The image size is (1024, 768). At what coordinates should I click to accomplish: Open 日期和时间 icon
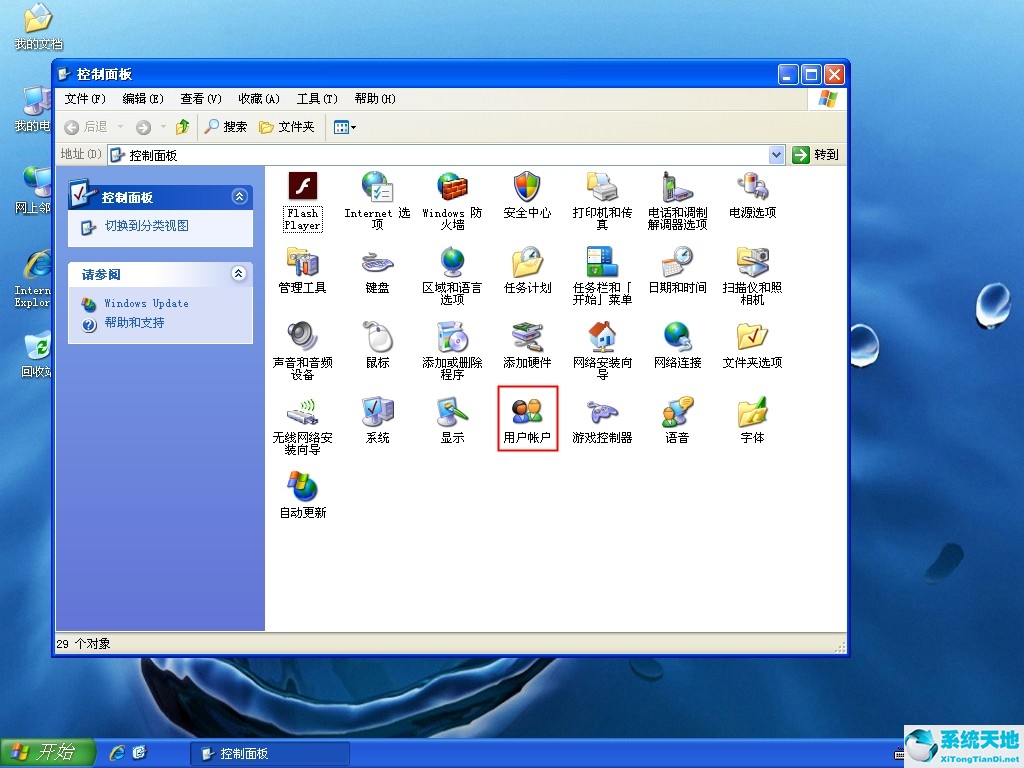[x=677, y=270]
